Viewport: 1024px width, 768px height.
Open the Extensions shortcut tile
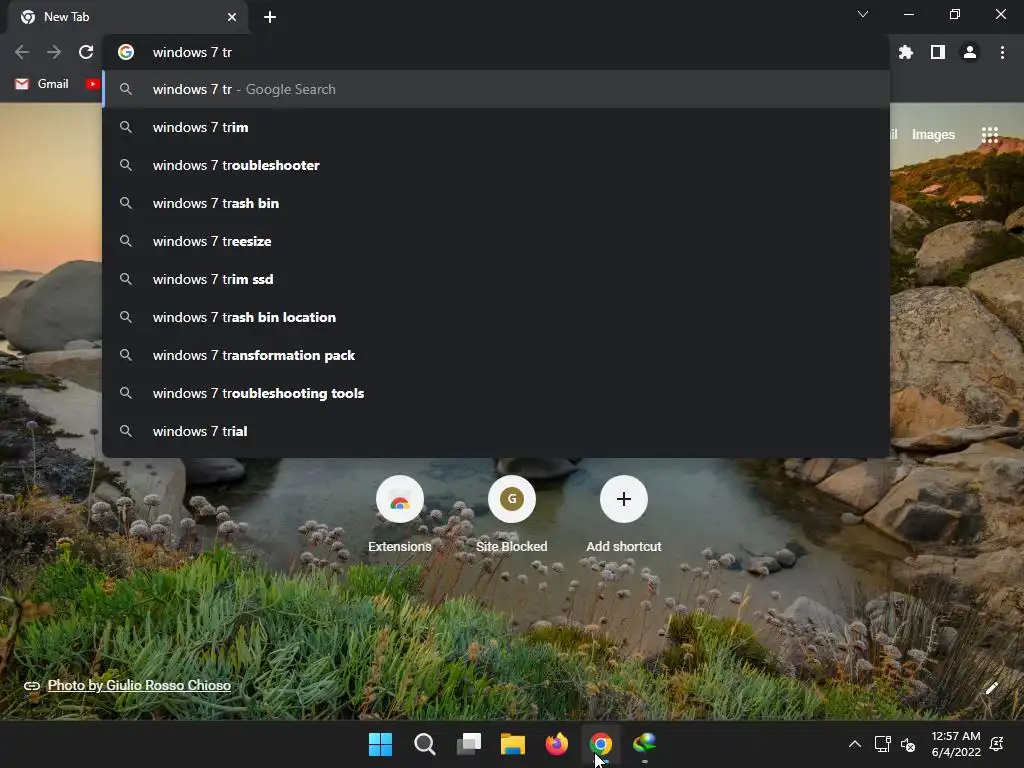point(400,515)
